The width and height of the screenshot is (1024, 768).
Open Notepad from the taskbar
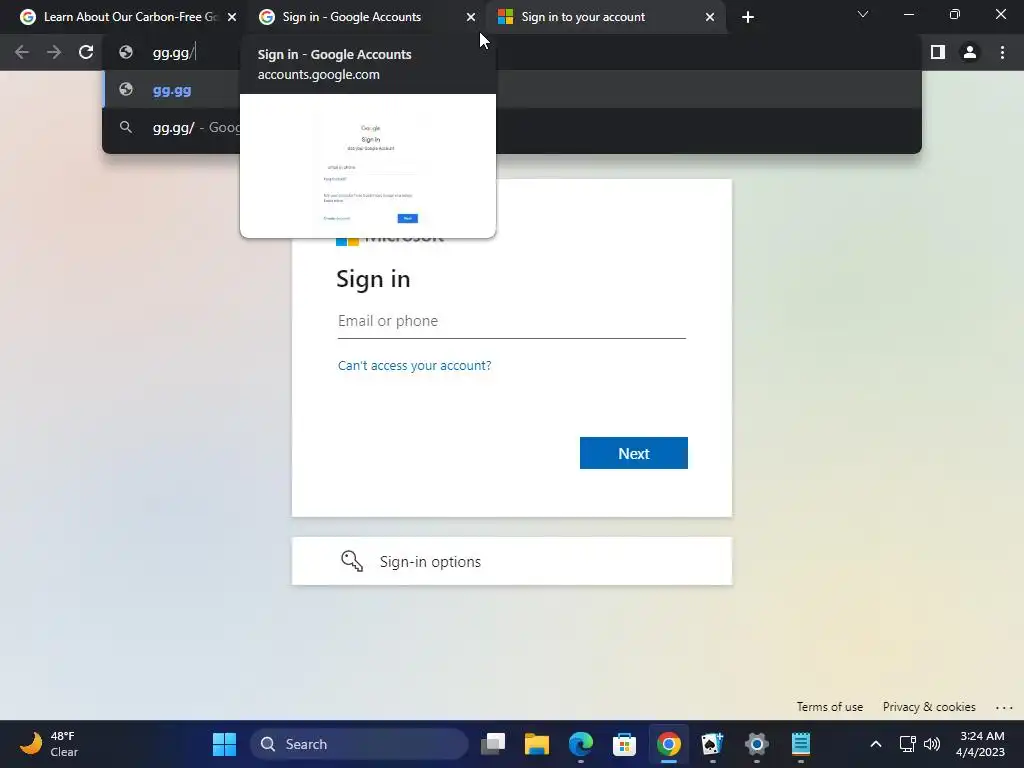pos(800,744)
